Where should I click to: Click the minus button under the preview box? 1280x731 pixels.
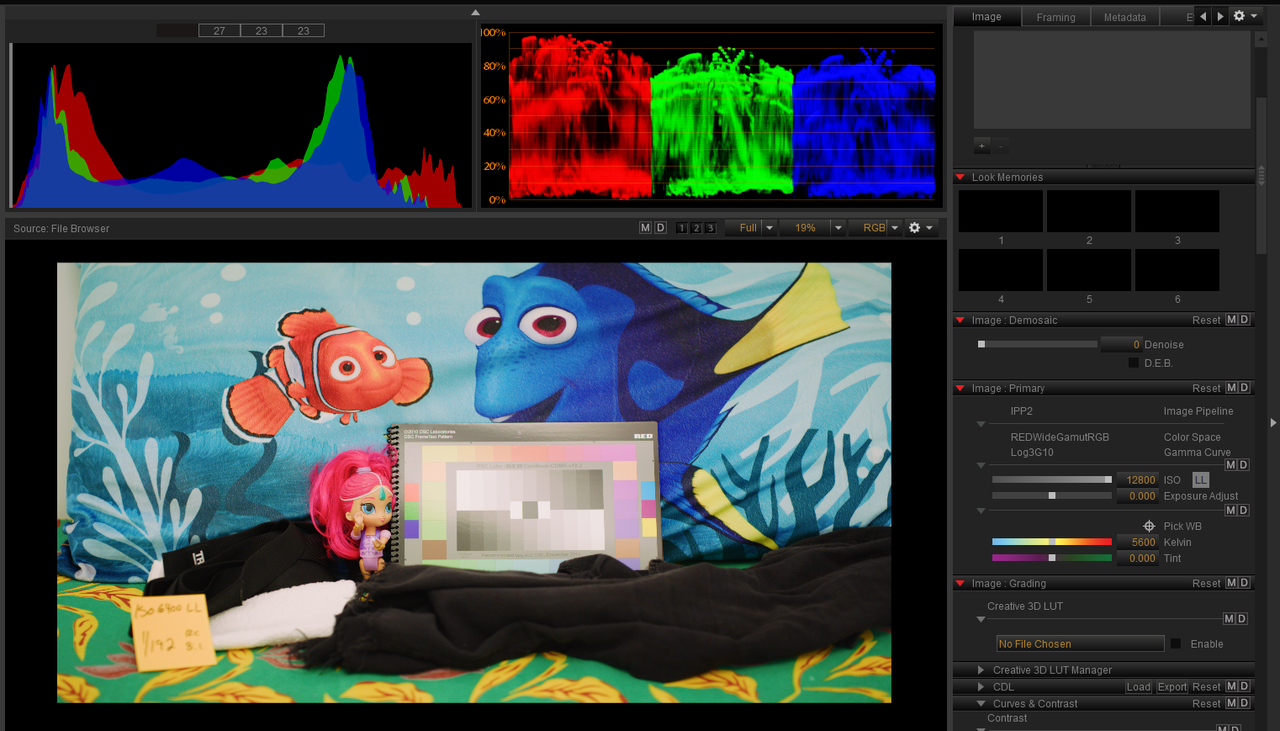(1001, 146)
